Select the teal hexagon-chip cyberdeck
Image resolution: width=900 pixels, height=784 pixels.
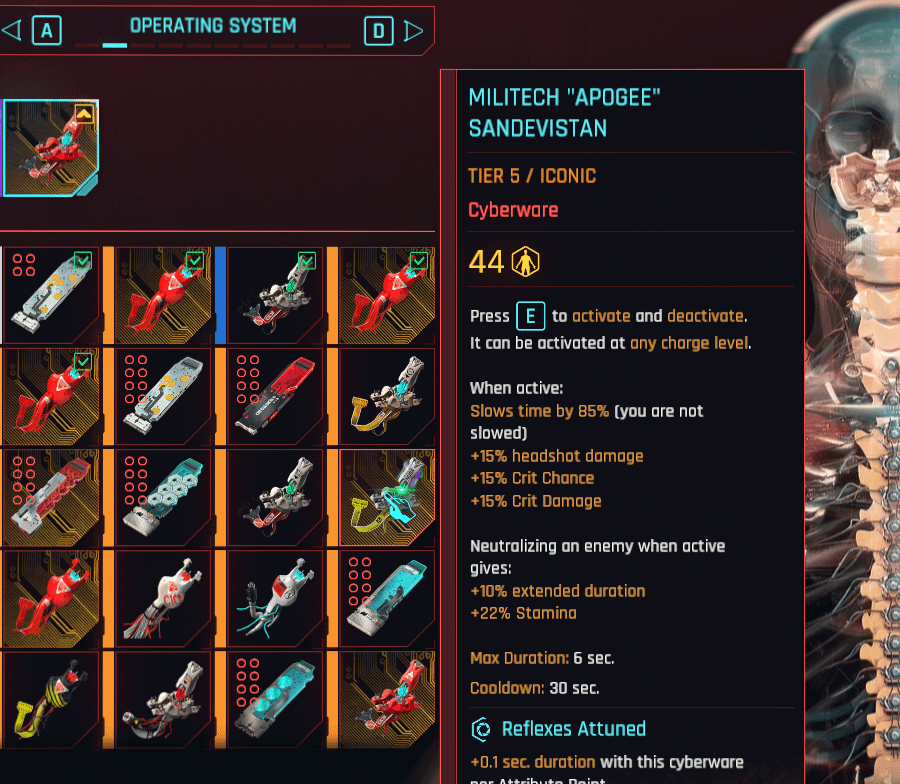pyautogui.click(x=162, y=497)
